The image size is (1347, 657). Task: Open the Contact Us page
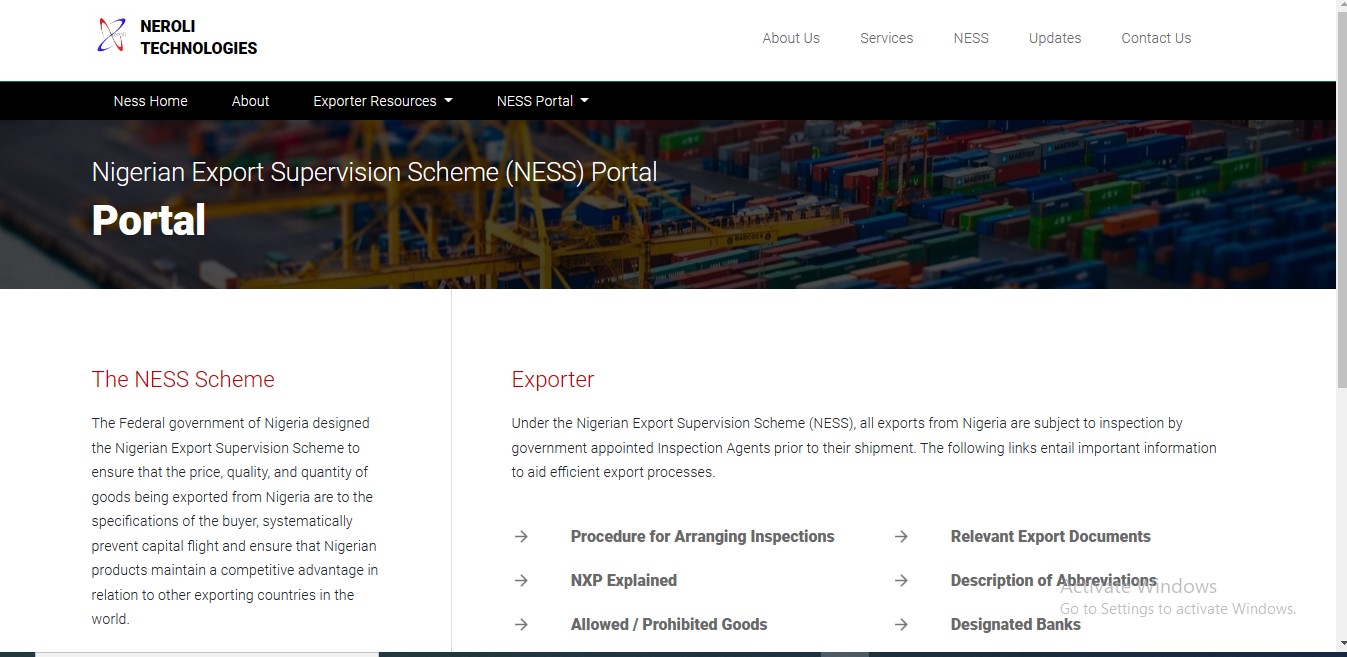pos(1156,38)
